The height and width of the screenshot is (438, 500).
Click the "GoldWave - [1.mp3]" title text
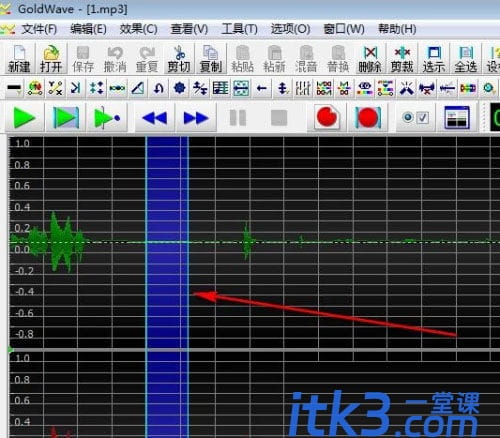tap(73, 9)
